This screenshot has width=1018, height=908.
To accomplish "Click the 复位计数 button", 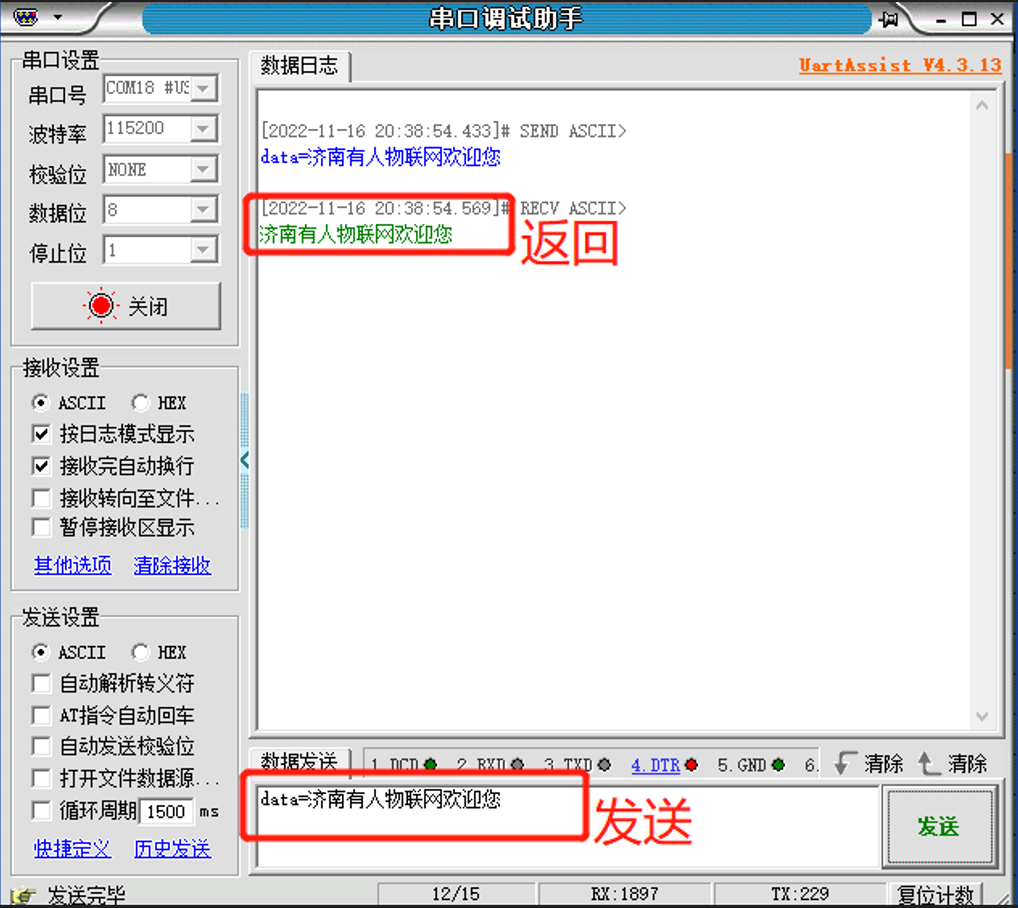I will click(936, 895).
